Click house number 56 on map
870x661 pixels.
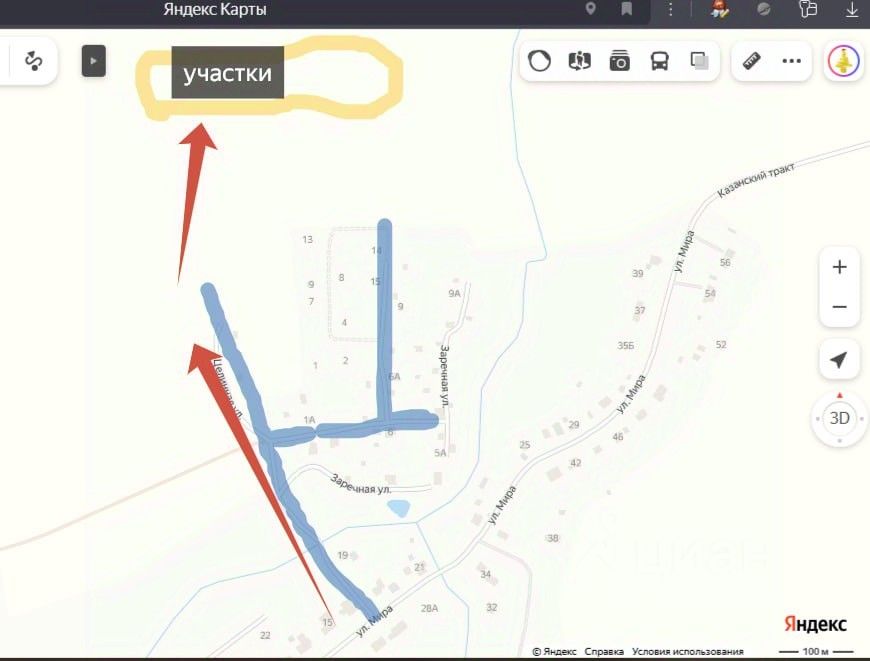(725, 263)
